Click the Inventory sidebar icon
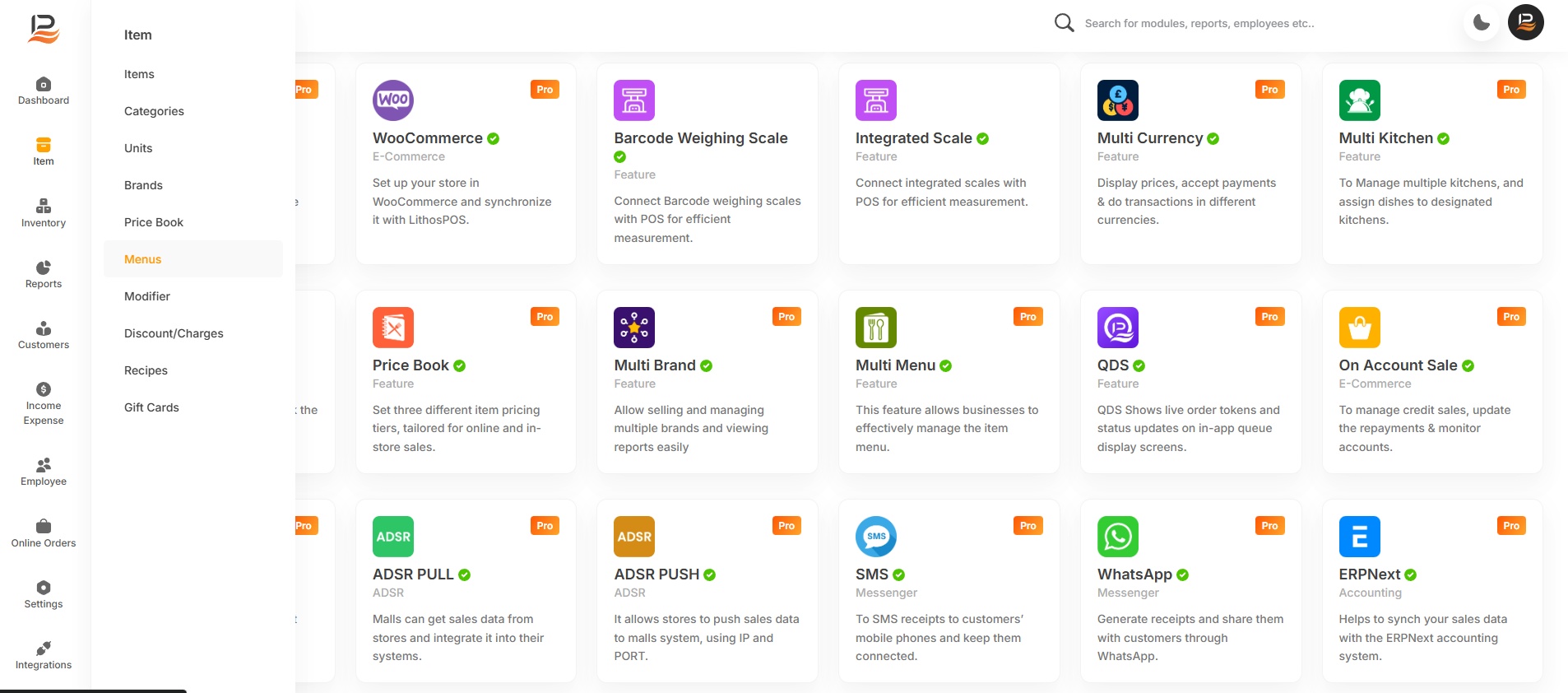 [x=44, y=212]
